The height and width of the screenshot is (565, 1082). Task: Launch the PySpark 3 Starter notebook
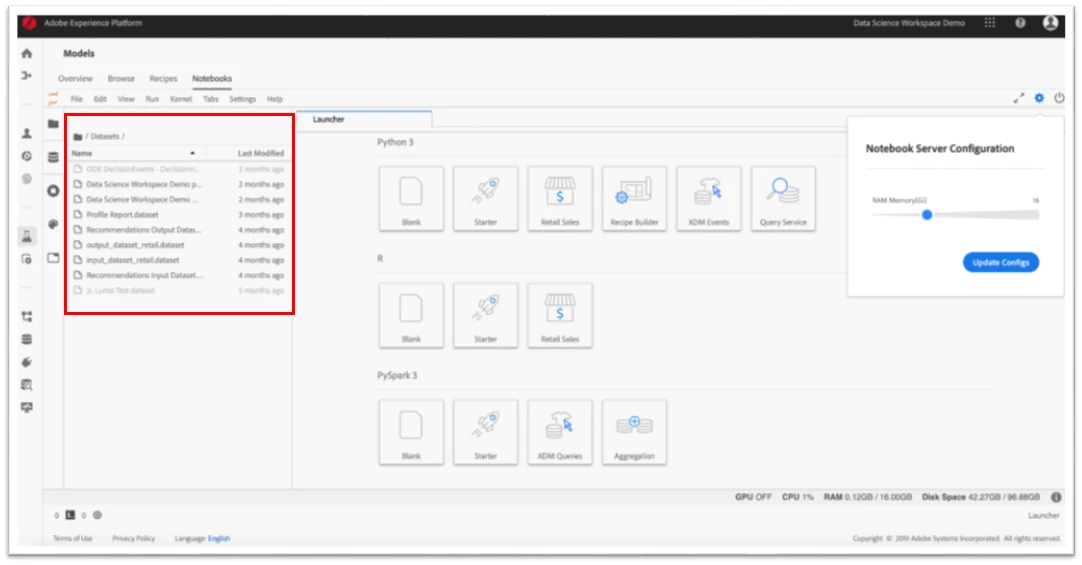click(x=486, y=433)
